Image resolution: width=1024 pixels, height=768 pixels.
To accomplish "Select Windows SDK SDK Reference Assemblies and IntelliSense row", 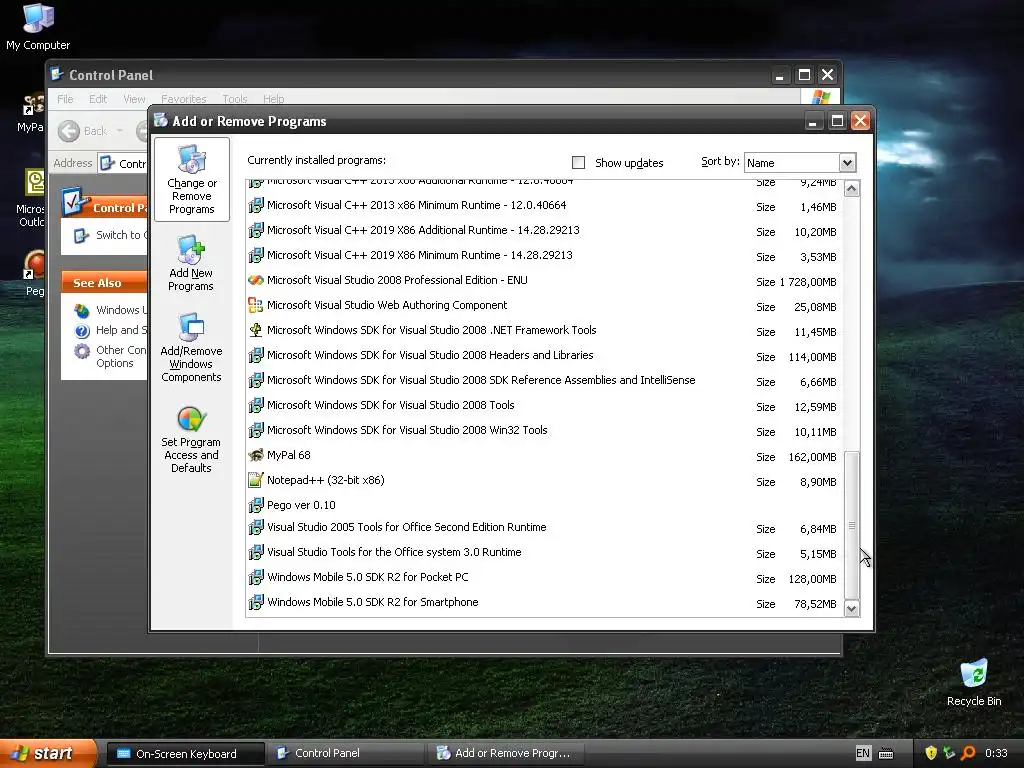I will click(545, 381).
